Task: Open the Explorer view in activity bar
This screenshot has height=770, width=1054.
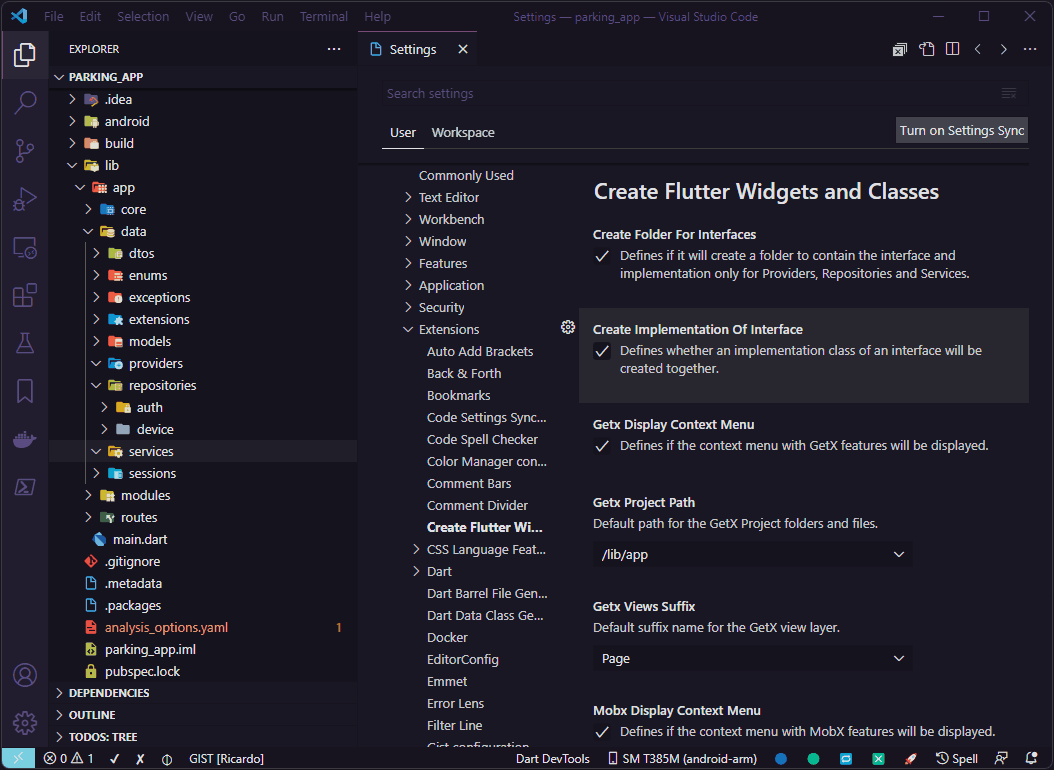Action: [x=25, y=54]
